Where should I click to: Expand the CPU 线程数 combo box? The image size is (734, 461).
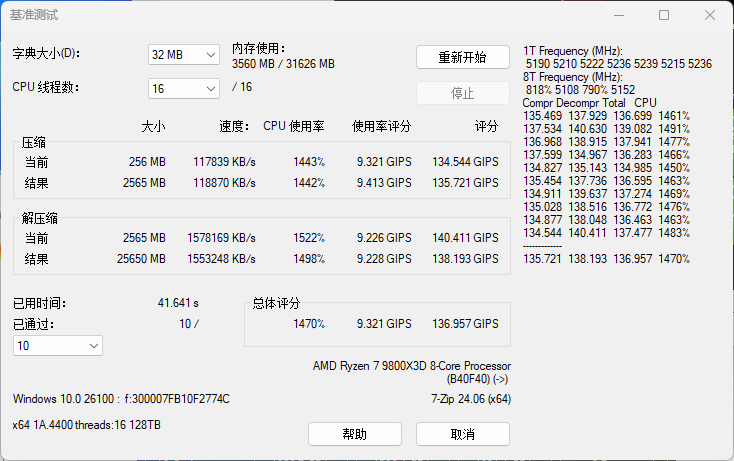click(x=183, y=88)
